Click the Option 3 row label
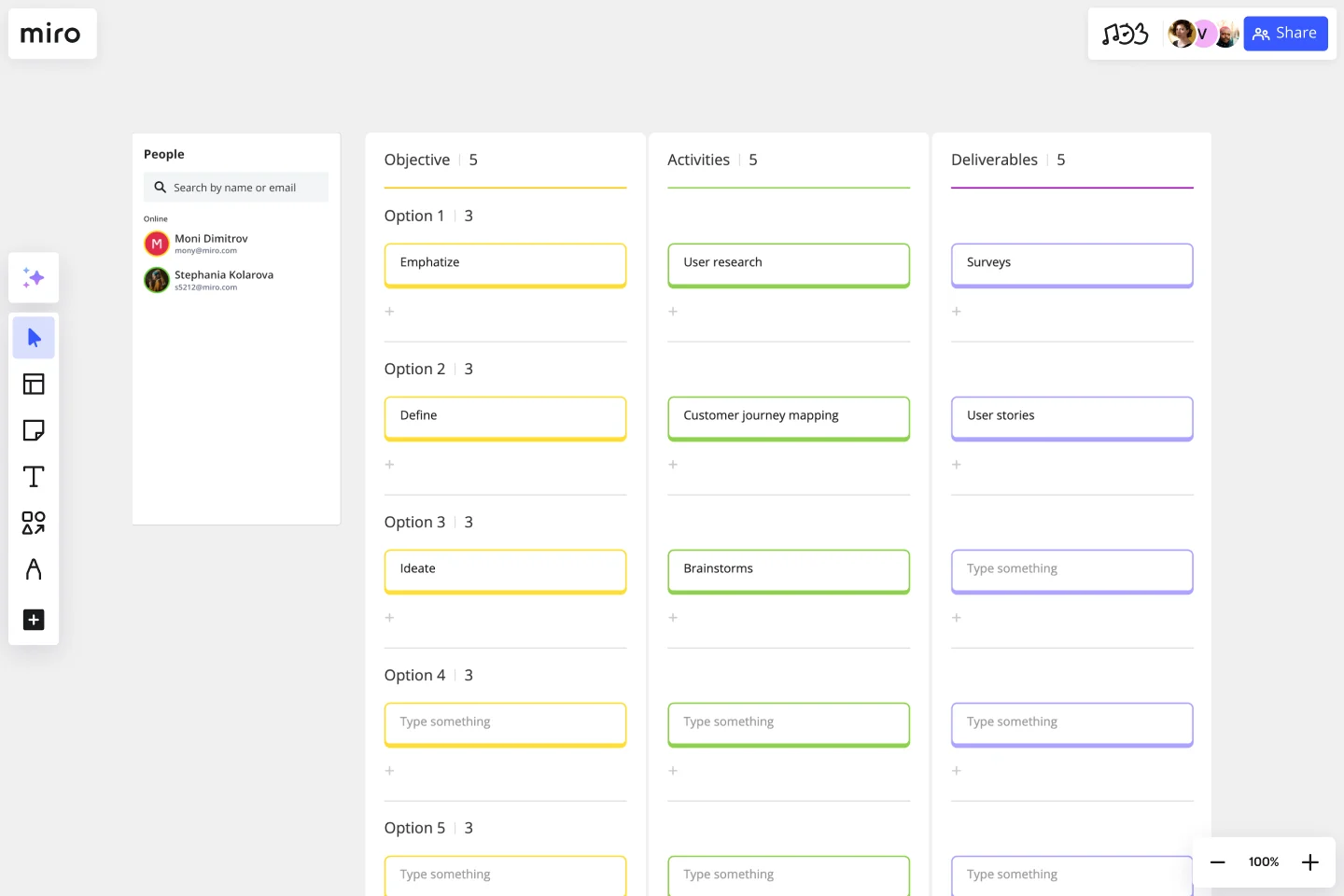Viewport: 1344px width, 896px height. (x=414, y=522)
